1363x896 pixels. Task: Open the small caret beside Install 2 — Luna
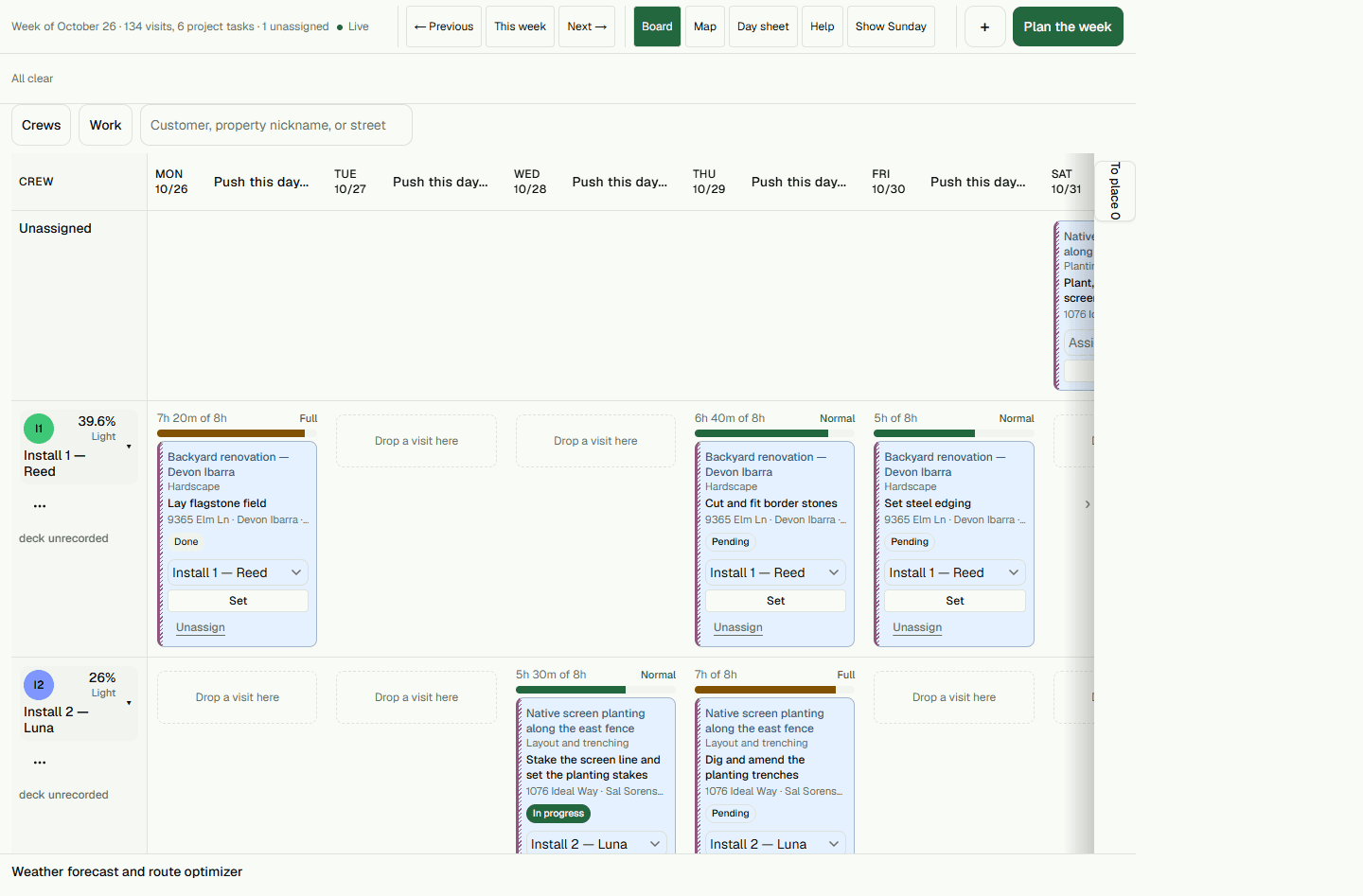[x=129, y=703]
